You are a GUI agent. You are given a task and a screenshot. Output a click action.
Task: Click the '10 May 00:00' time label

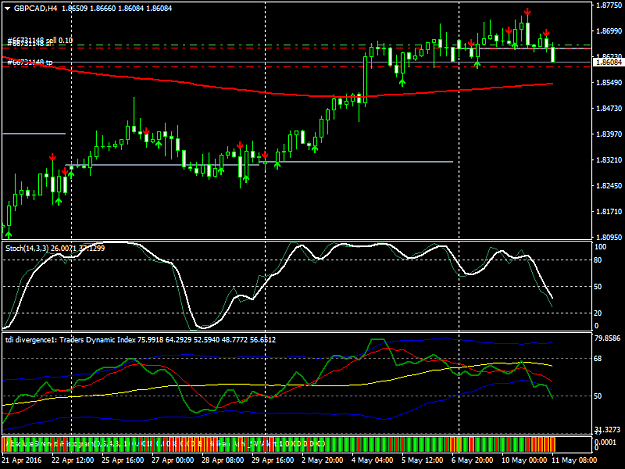[524, 460]
